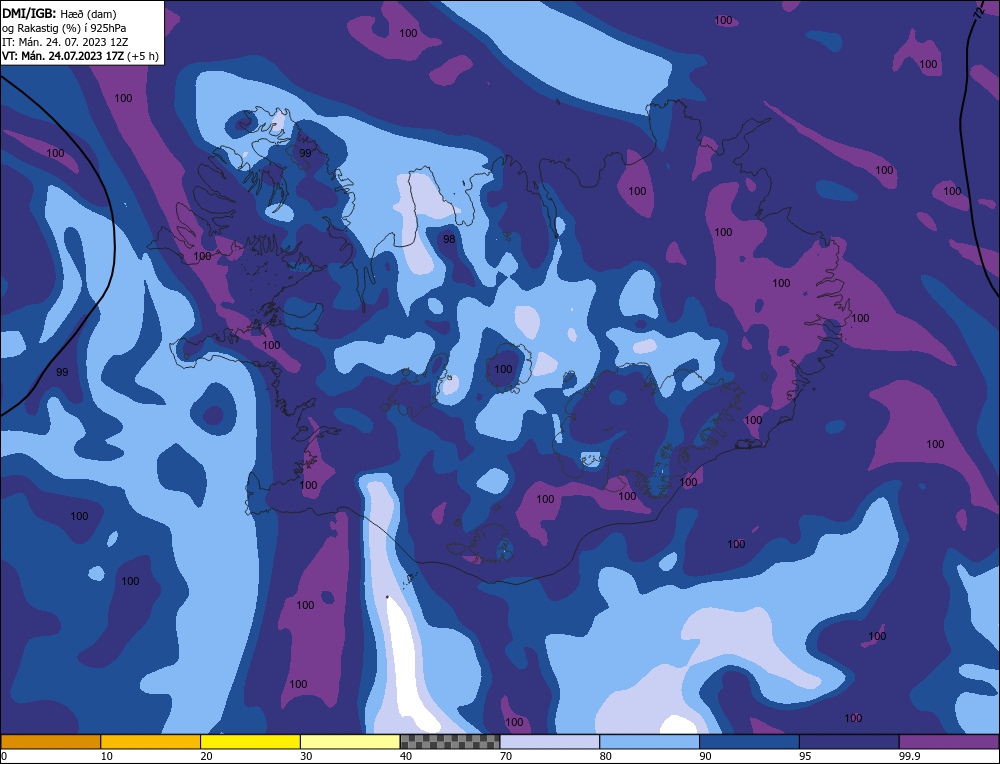Click the dark indigo 95–99.9 legend swatch
Screen dimensions: 1000x764
point(849,741)
